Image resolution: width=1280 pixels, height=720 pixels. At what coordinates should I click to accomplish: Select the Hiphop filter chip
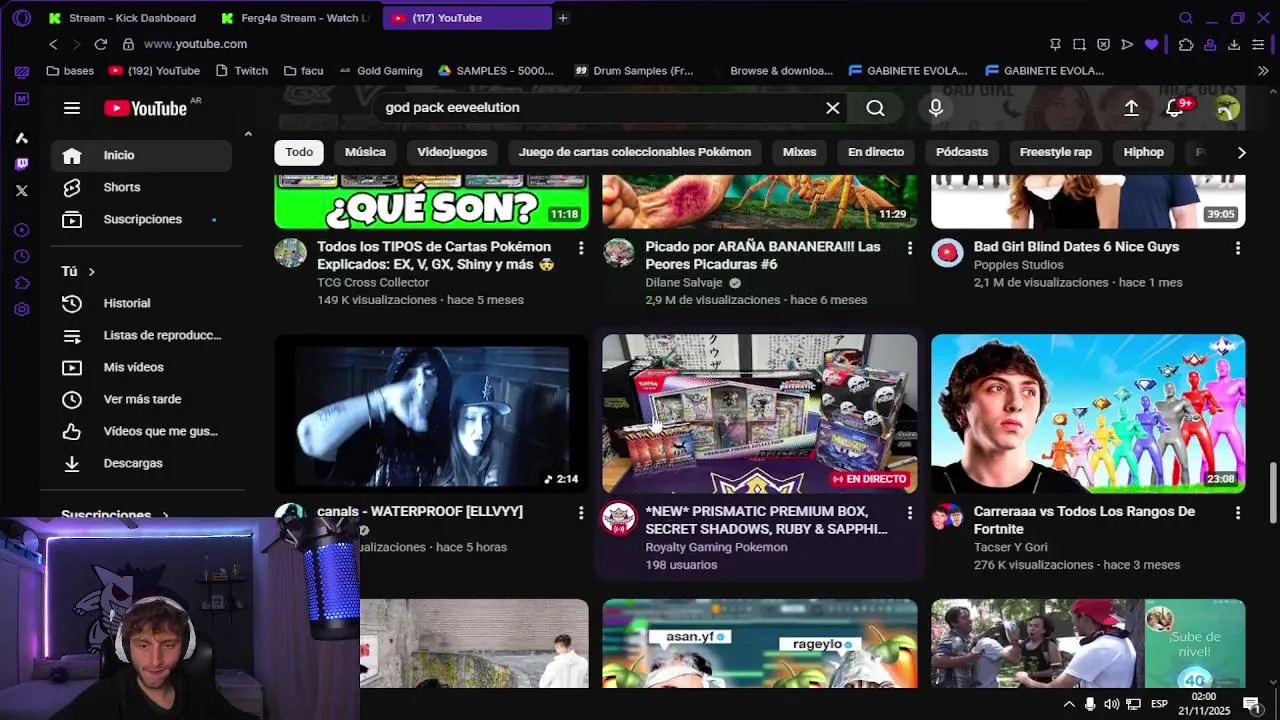(1144, 152)
